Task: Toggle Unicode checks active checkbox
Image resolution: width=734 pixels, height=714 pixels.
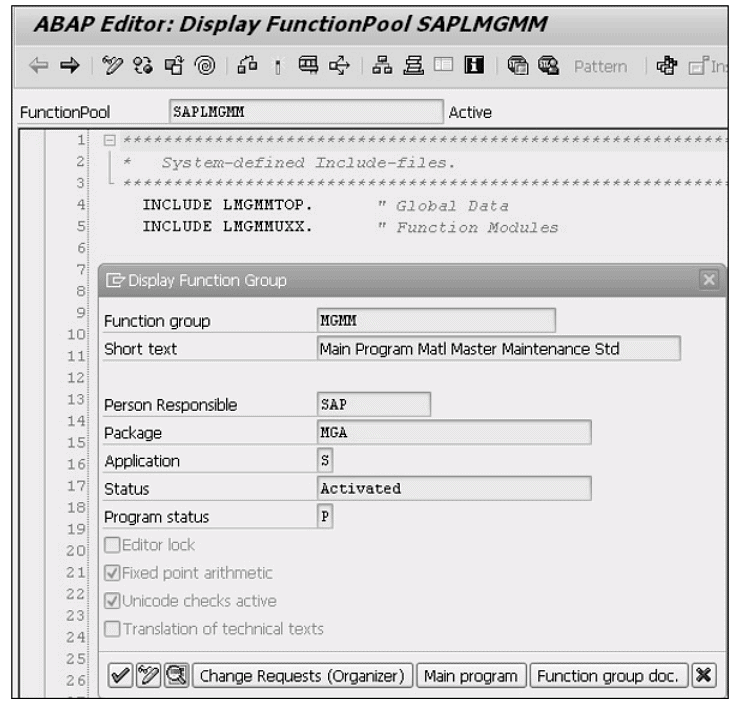Action: click(112, 601)
